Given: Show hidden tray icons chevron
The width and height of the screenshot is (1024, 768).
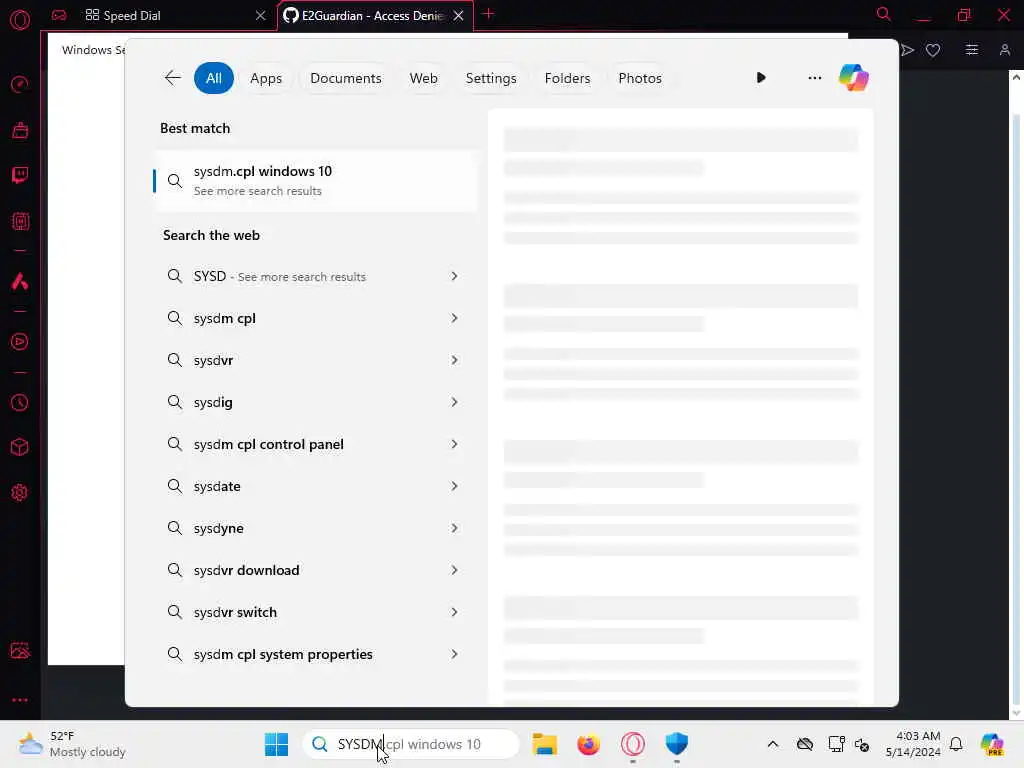Looking at the screenshot, I should [x=773, y=744].
